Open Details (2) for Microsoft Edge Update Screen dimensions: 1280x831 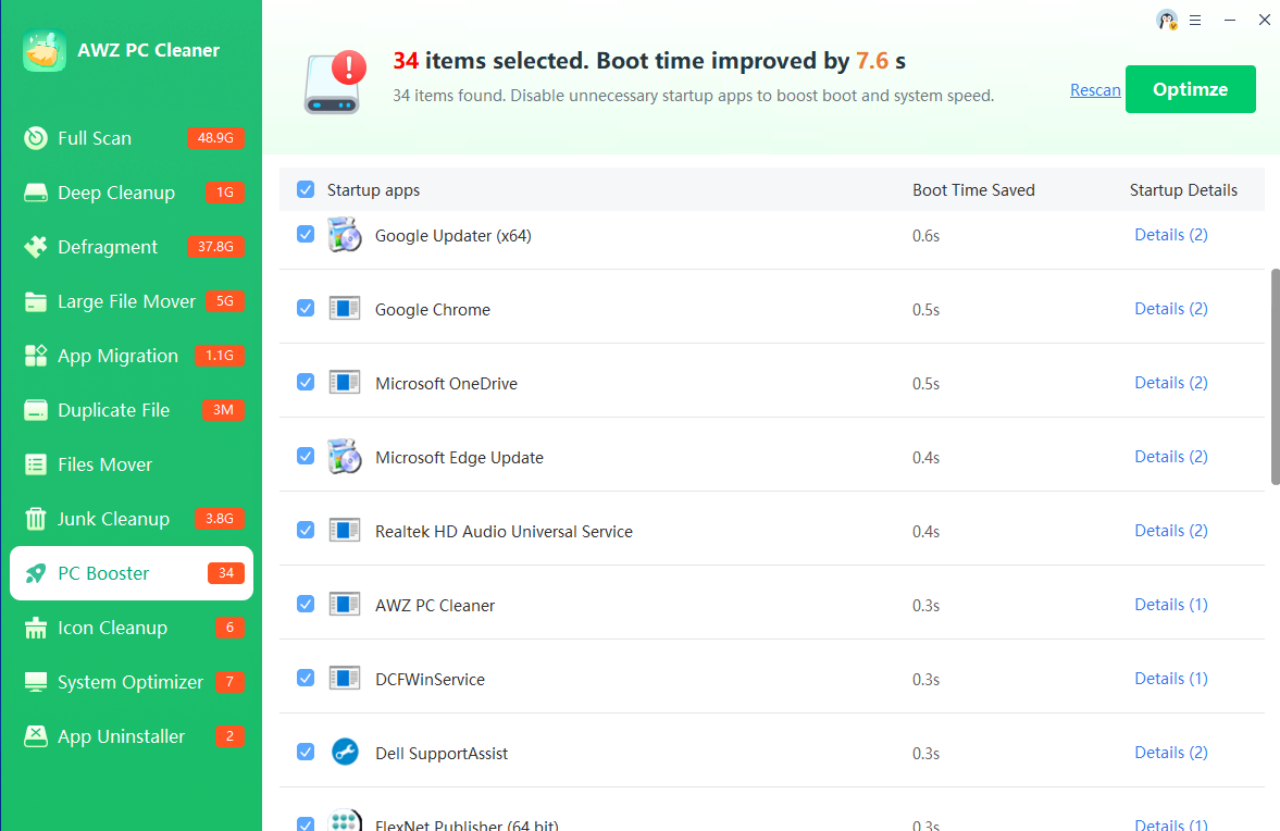[x=1171, y=457]
